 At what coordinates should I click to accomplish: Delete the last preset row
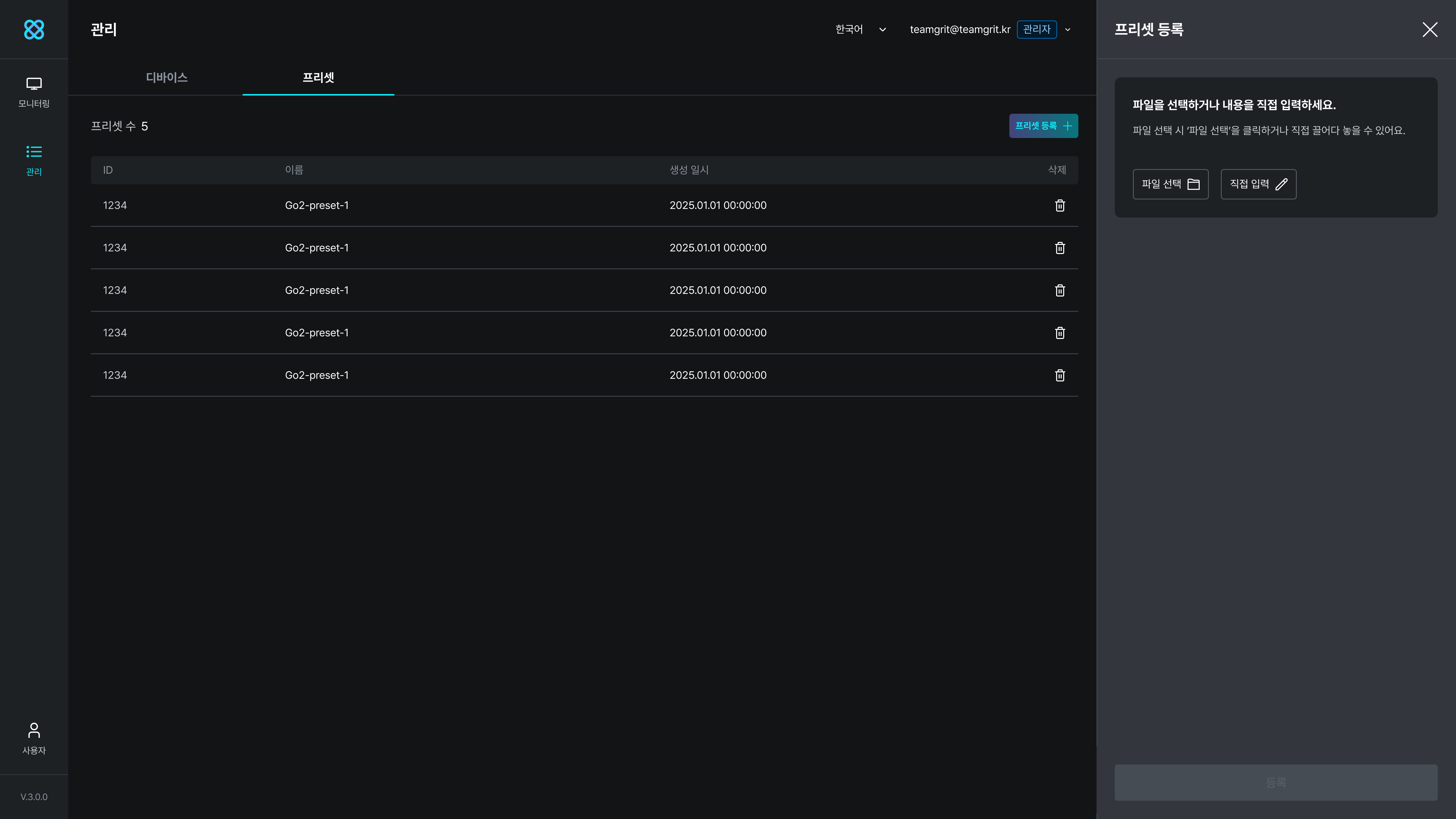click(x=1060, y=375)
